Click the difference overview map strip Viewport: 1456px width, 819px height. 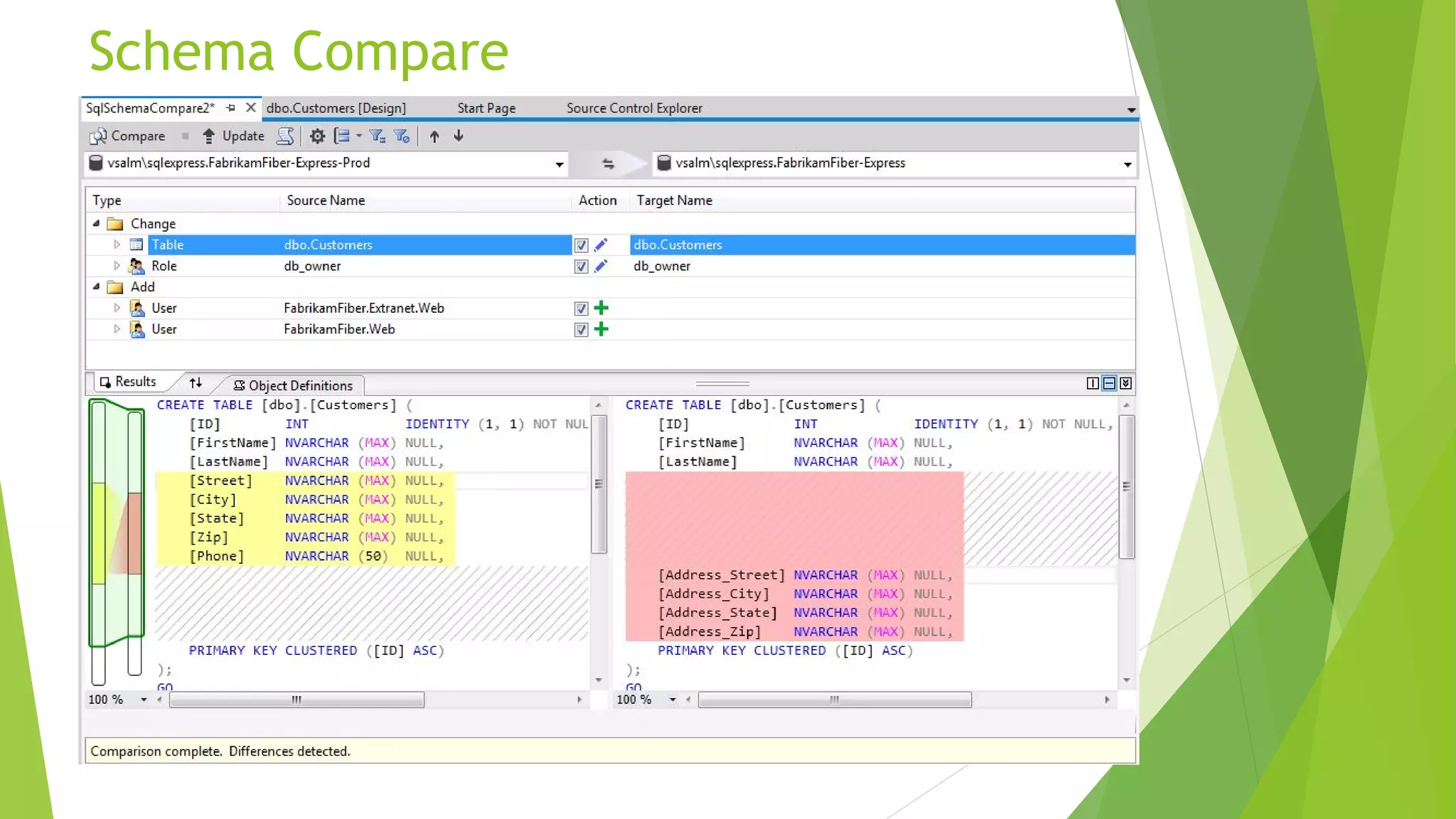pos(117,540)
